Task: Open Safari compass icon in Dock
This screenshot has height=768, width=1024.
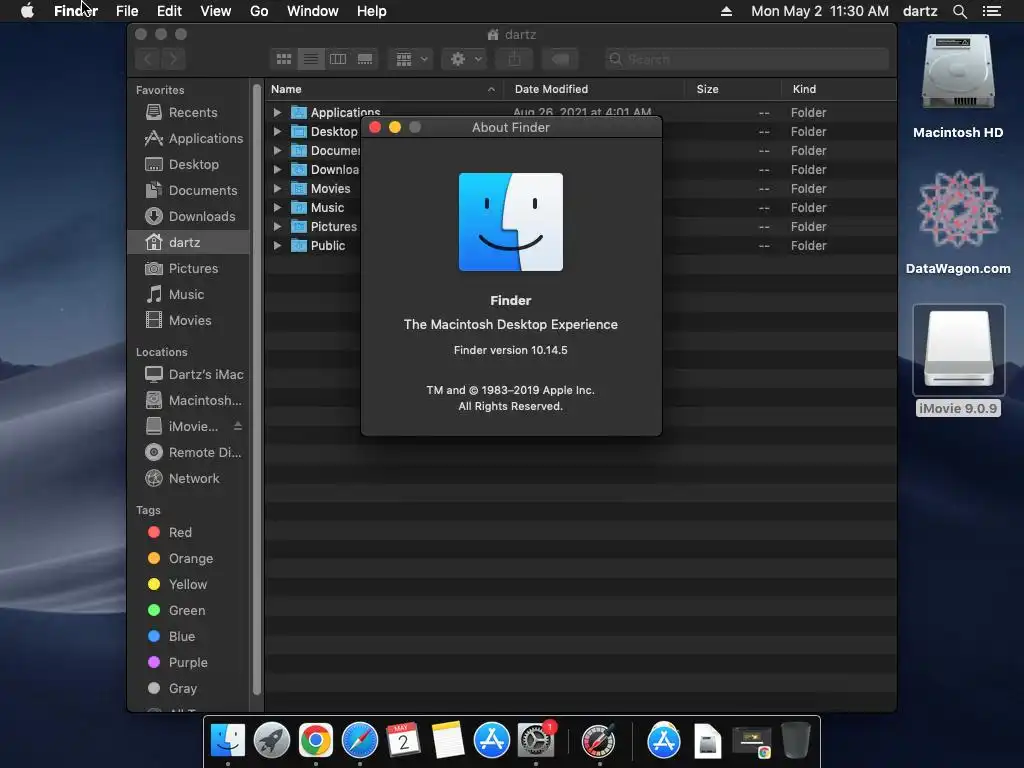Action: point(360,740)
